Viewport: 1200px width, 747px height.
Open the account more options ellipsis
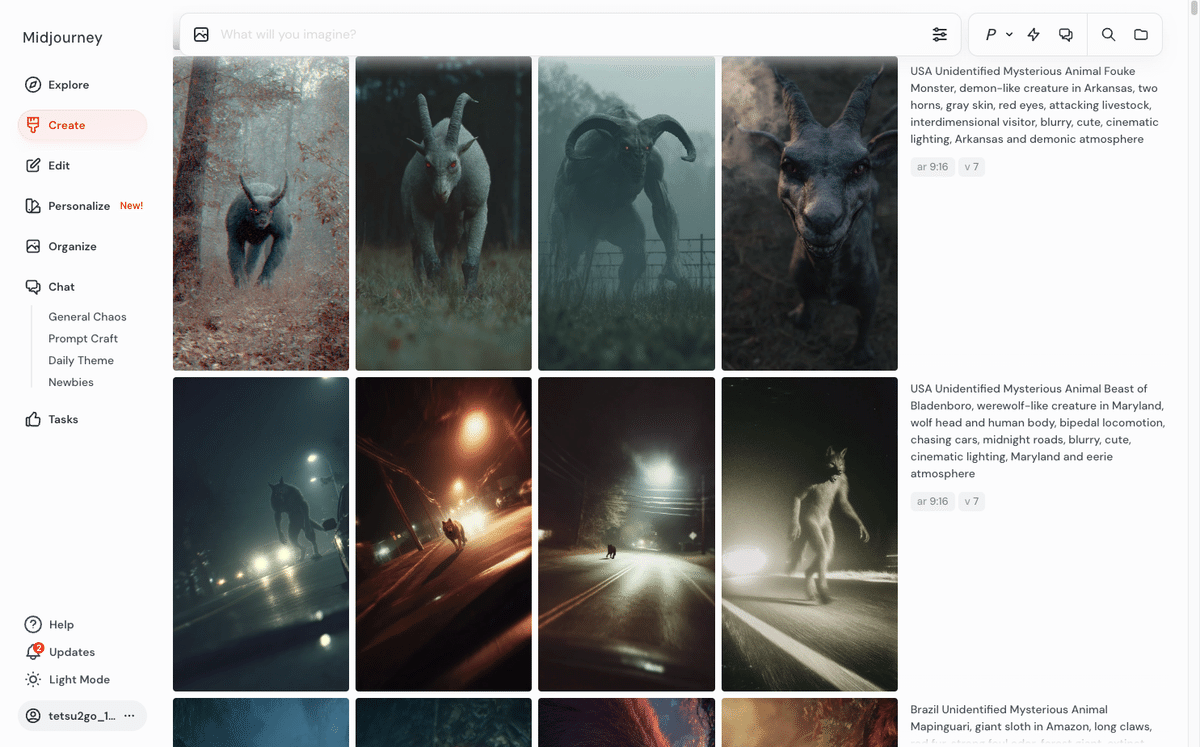coord(129,716)
